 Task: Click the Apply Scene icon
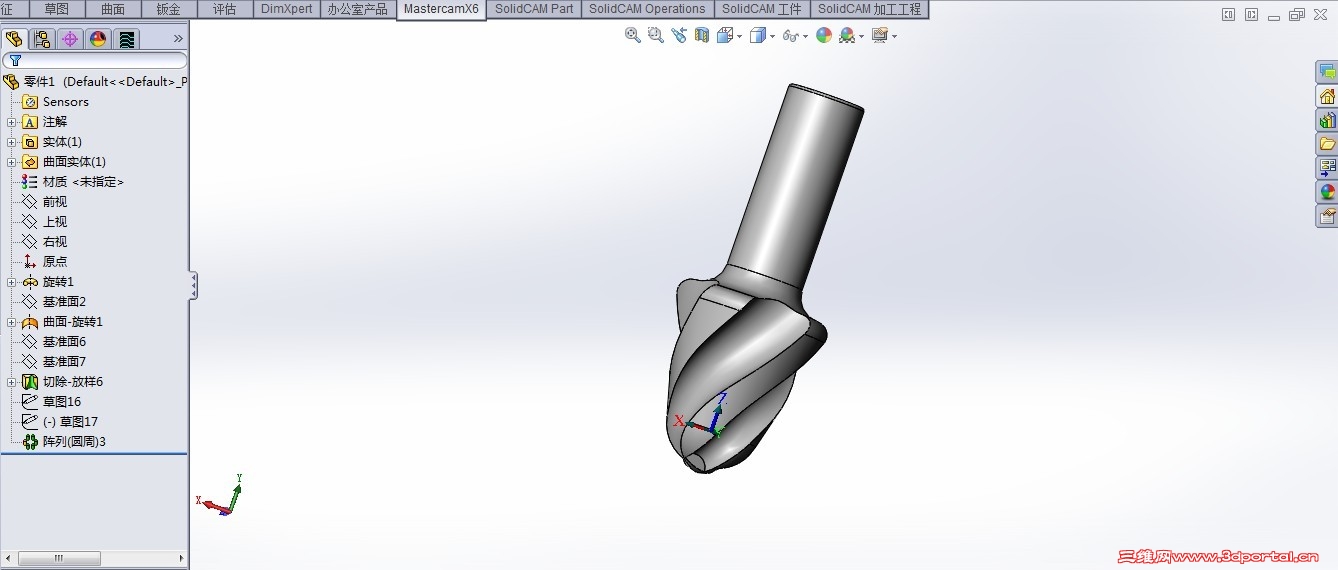point(846,35)
